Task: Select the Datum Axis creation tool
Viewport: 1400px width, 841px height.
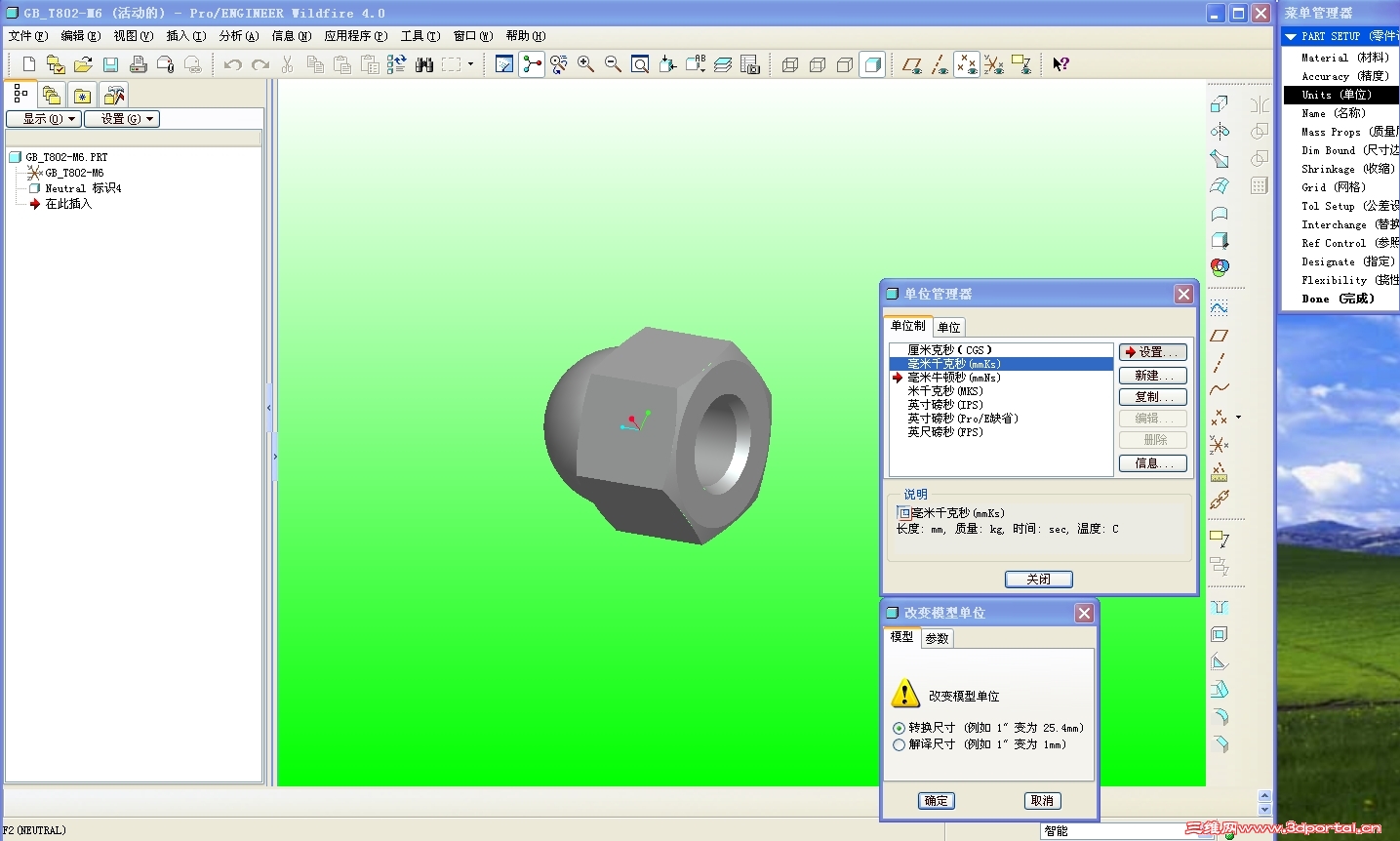Action: coord(1220,362)
